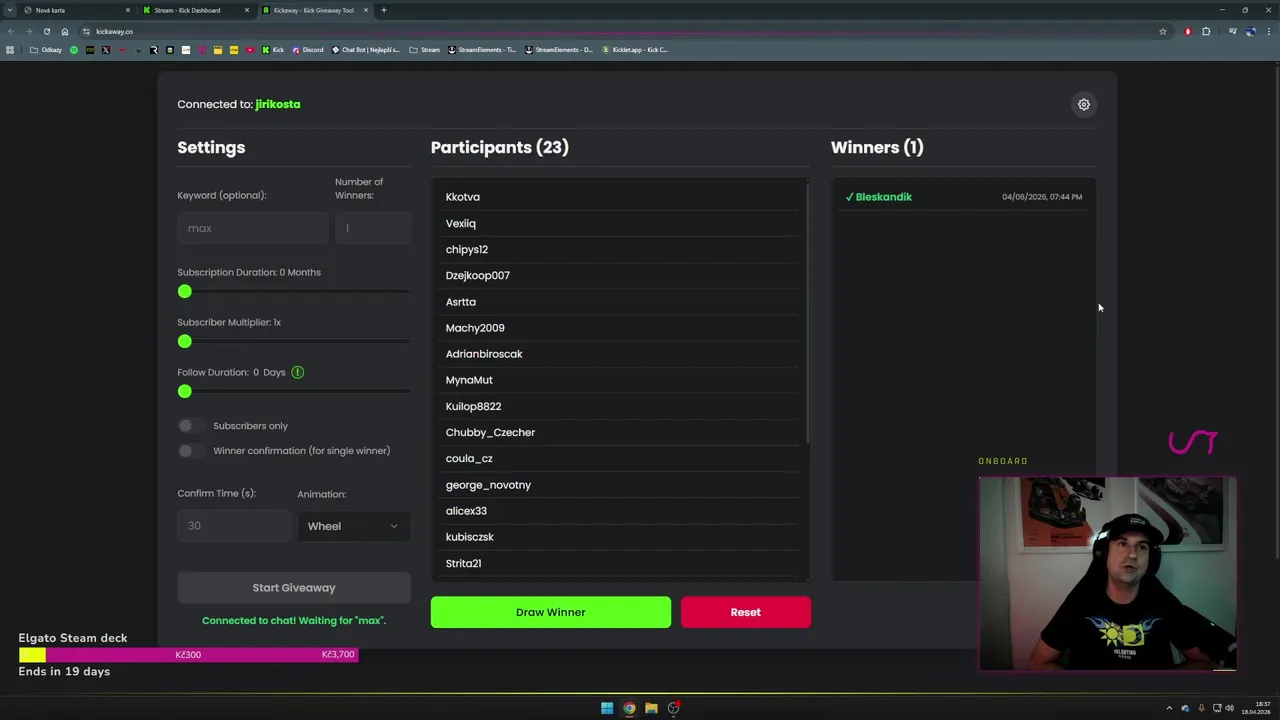The image size is (1280, 720).
Task: Open the browser extensions puzzle icon
Action: [1206, 31]
